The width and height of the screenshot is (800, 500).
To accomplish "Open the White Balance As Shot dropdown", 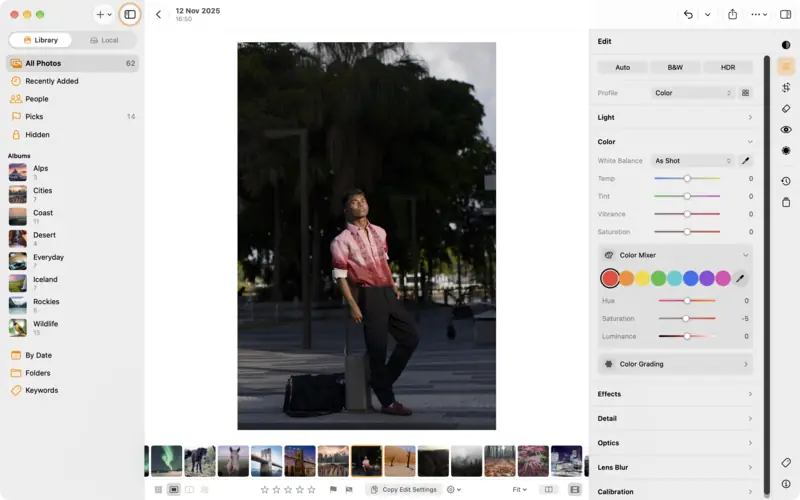I will click(693, 161).
